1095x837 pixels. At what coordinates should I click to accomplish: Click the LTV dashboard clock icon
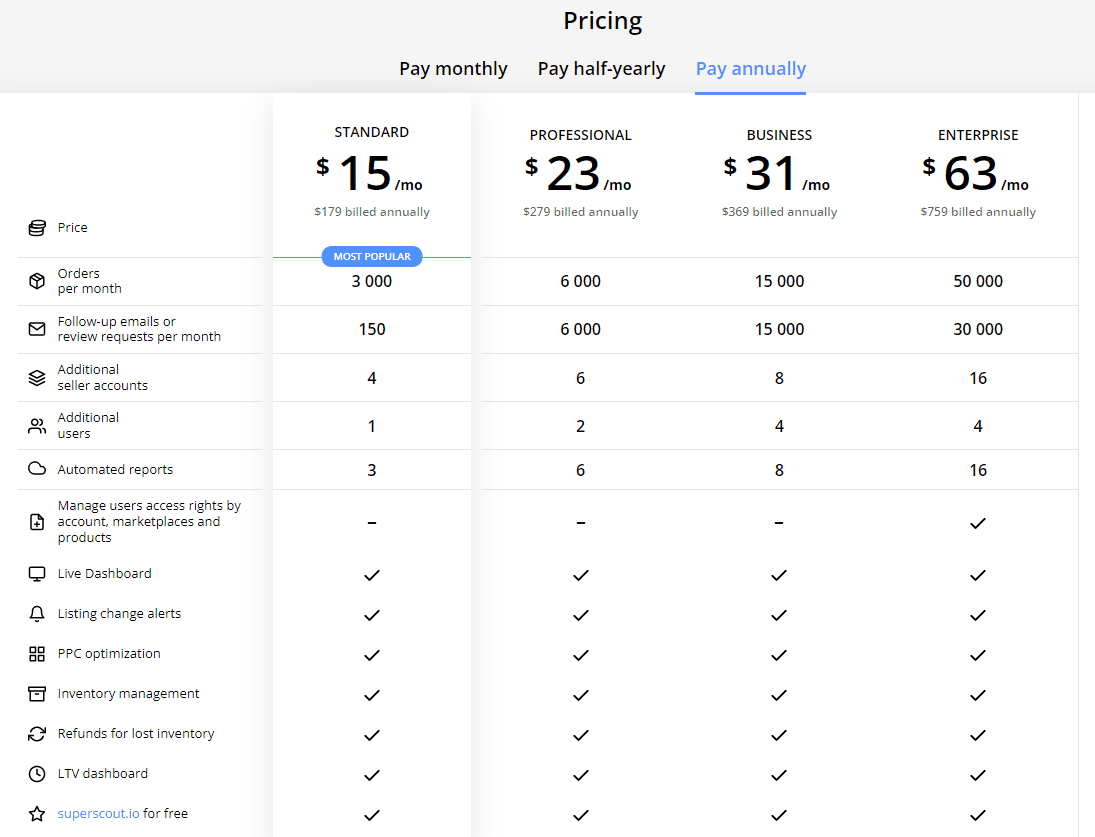click(x=37, y=774)
